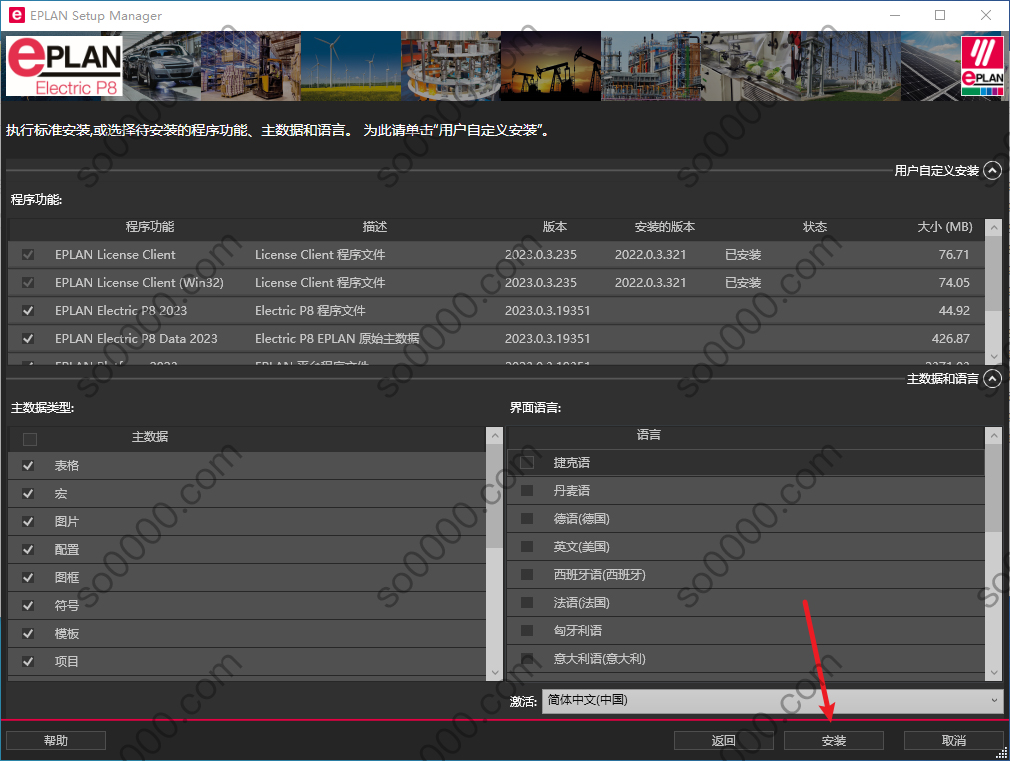Viewport: 1010px width, 761px height.
Task: Click the 语言 column header
Action: tap(649, 435)
